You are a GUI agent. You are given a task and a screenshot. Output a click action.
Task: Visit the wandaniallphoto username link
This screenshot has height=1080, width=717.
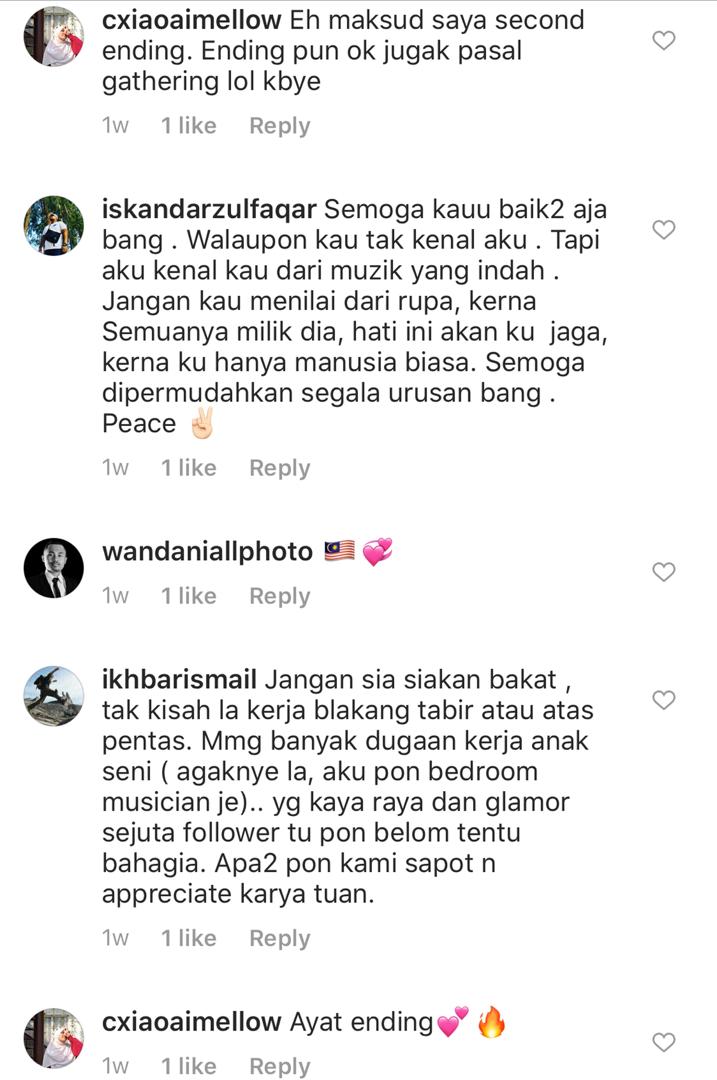[207, 552]
